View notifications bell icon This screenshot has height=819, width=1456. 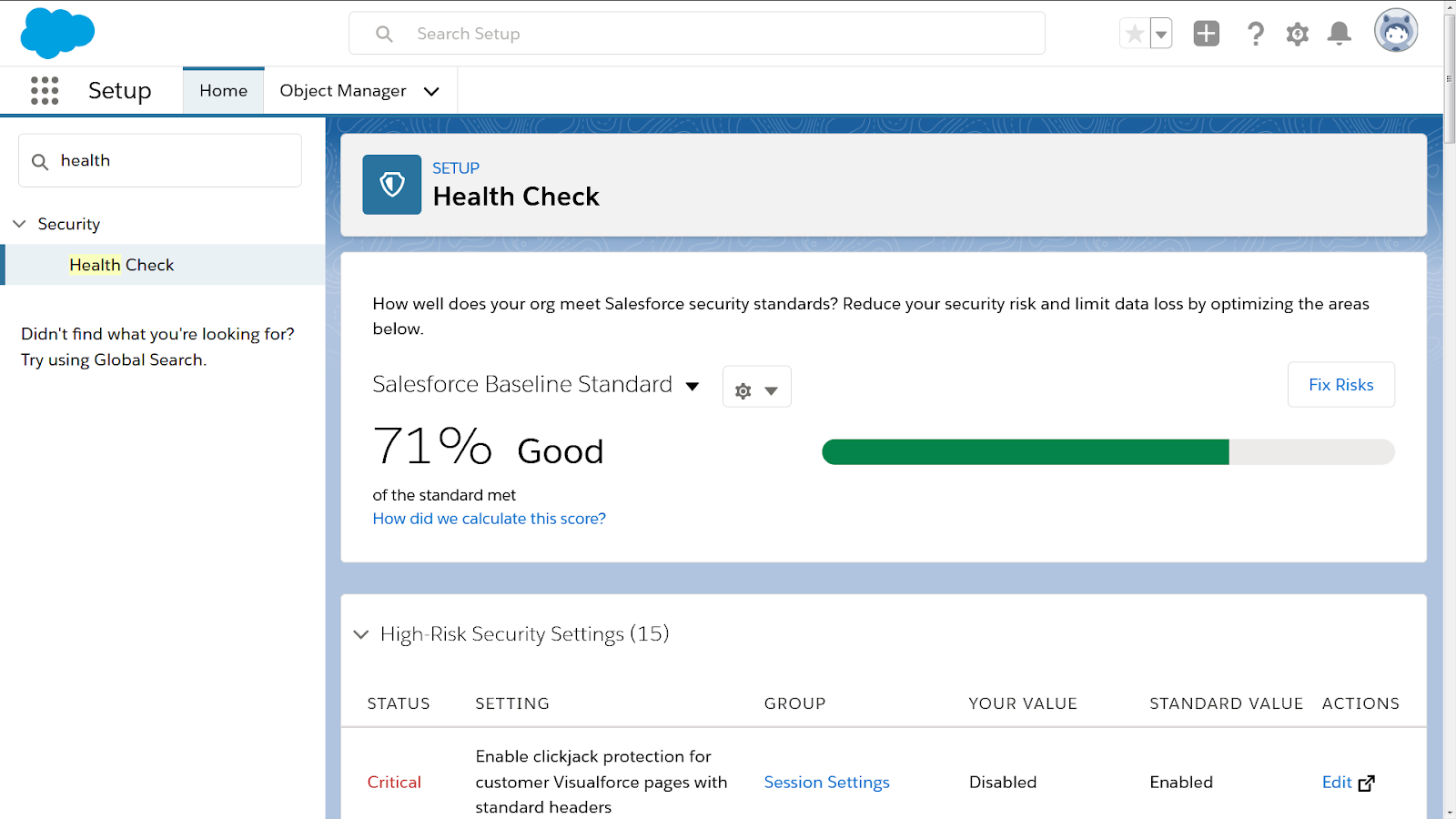pyautogui.click(x=1340, y=34)
